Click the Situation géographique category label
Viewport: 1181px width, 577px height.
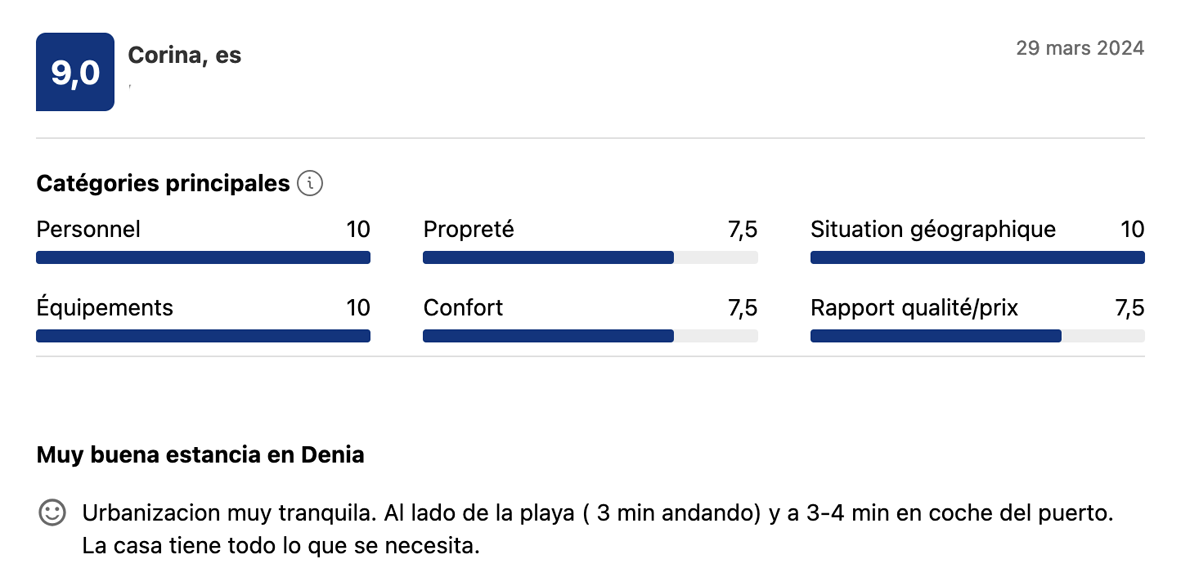click(x=932, y=230)
